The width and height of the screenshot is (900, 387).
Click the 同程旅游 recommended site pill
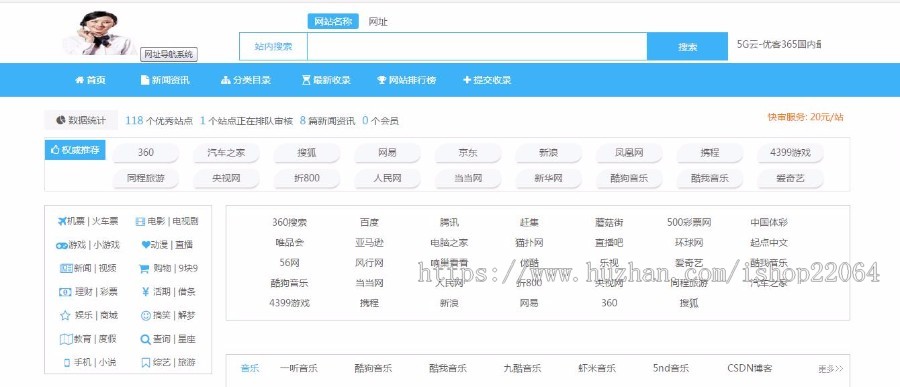point(146,178)
